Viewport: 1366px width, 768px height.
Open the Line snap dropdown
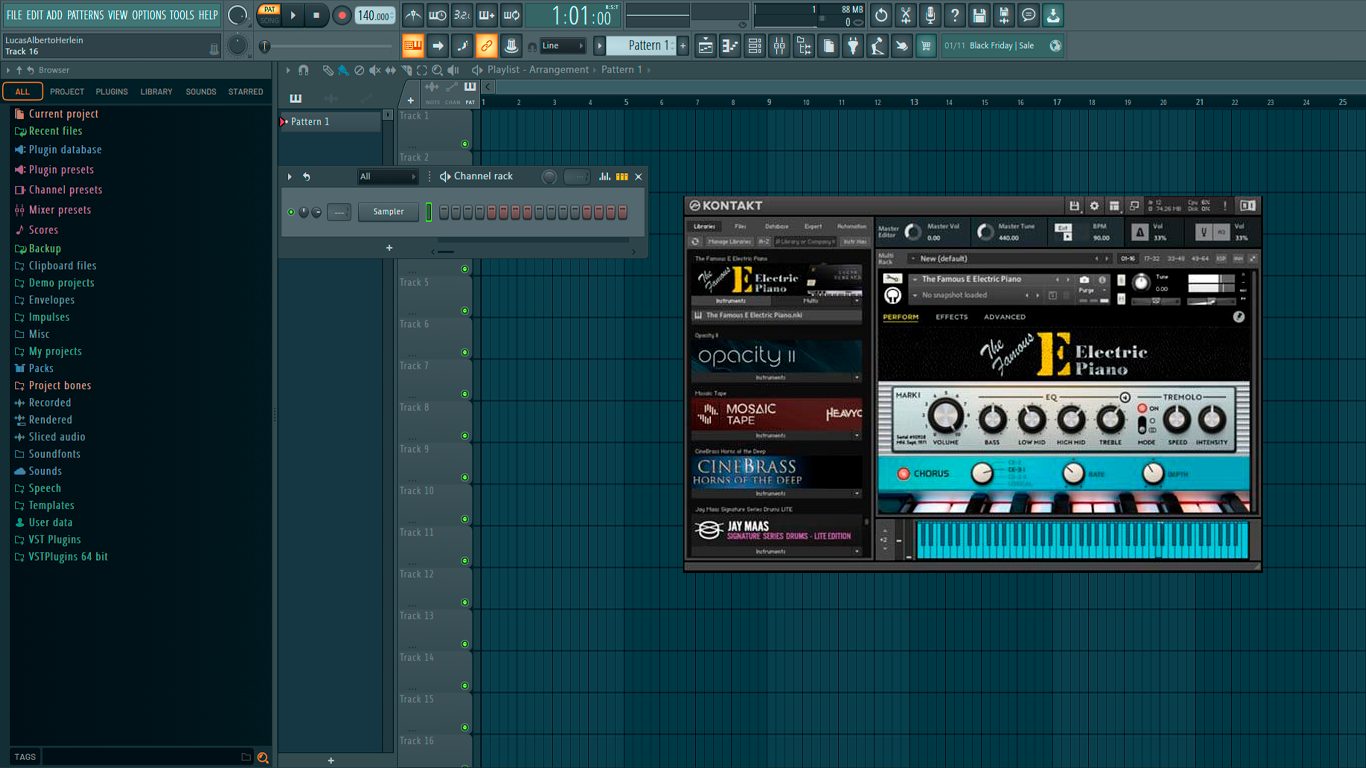pos(562,46)
